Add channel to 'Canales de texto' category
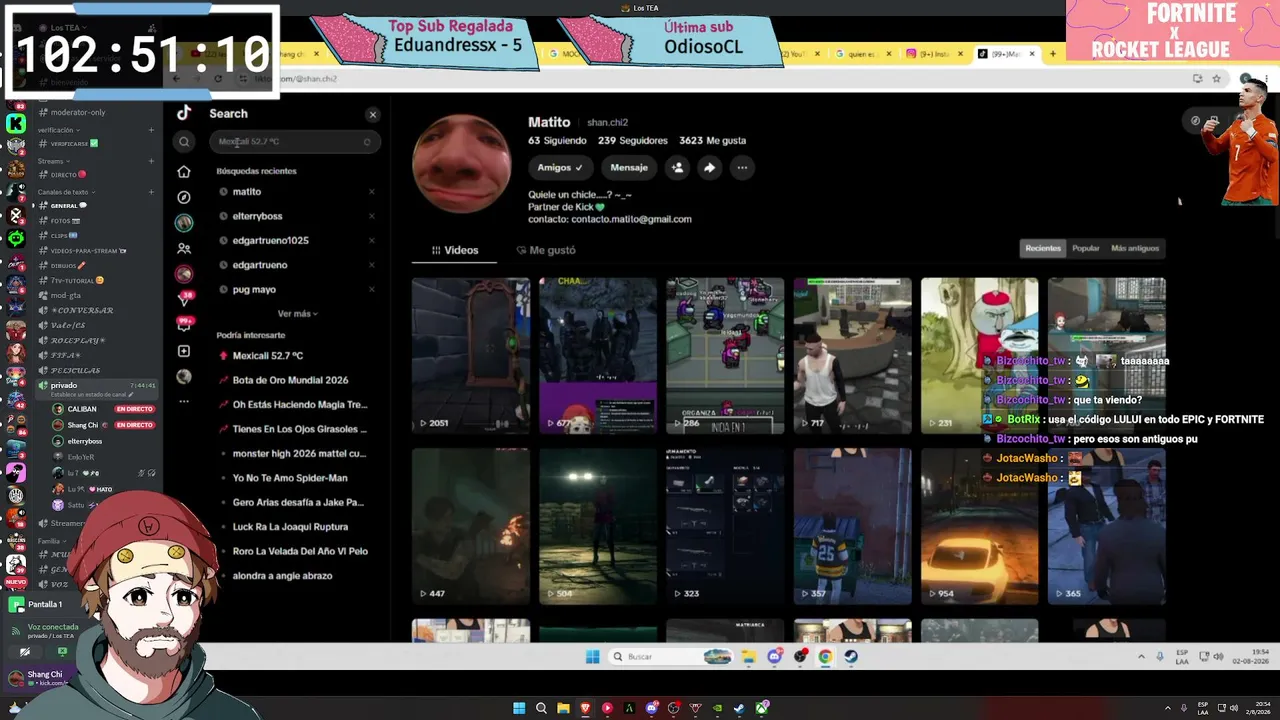Screen dimensions: 1280x720 [x=152, y=192]
